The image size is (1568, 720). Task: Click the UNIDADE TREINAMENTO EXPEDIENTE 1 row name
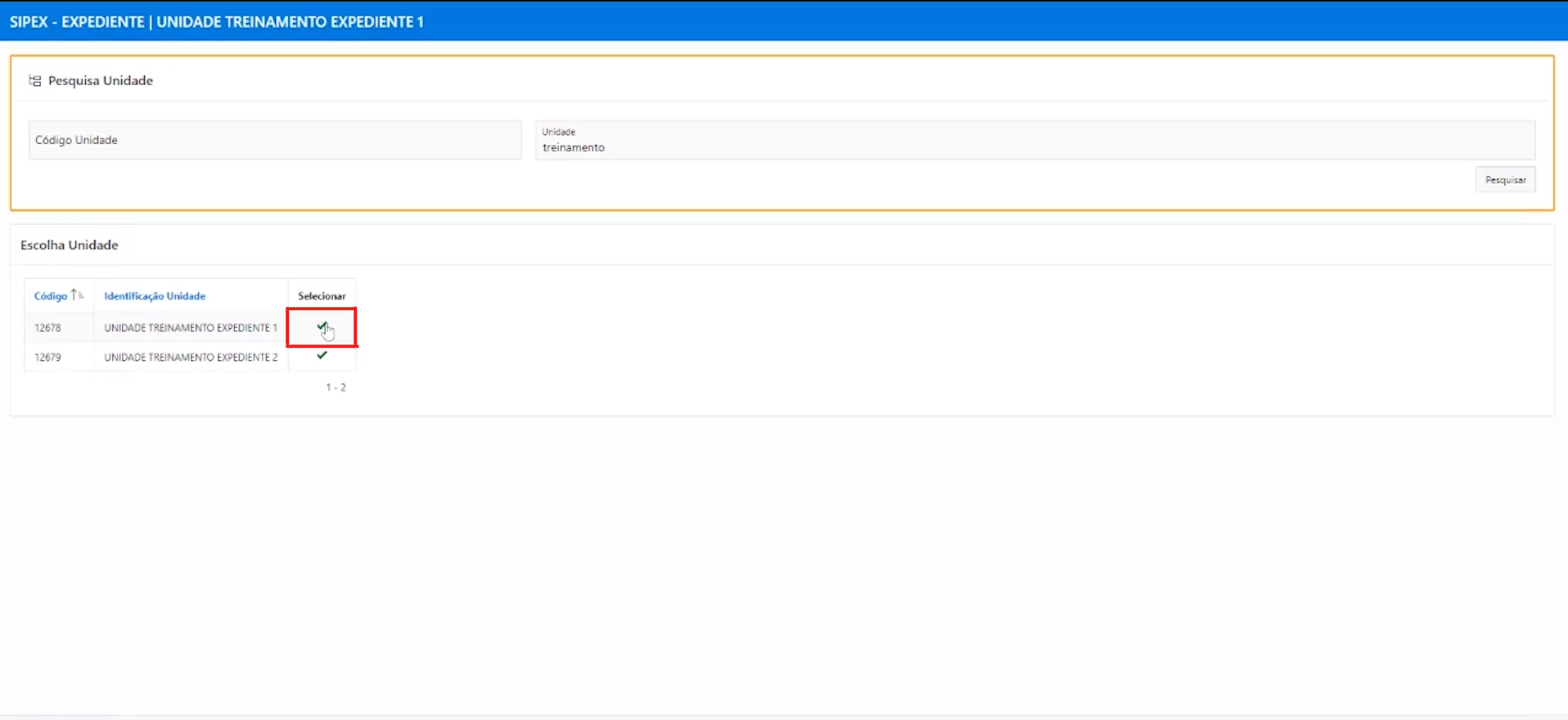point(191,328)
